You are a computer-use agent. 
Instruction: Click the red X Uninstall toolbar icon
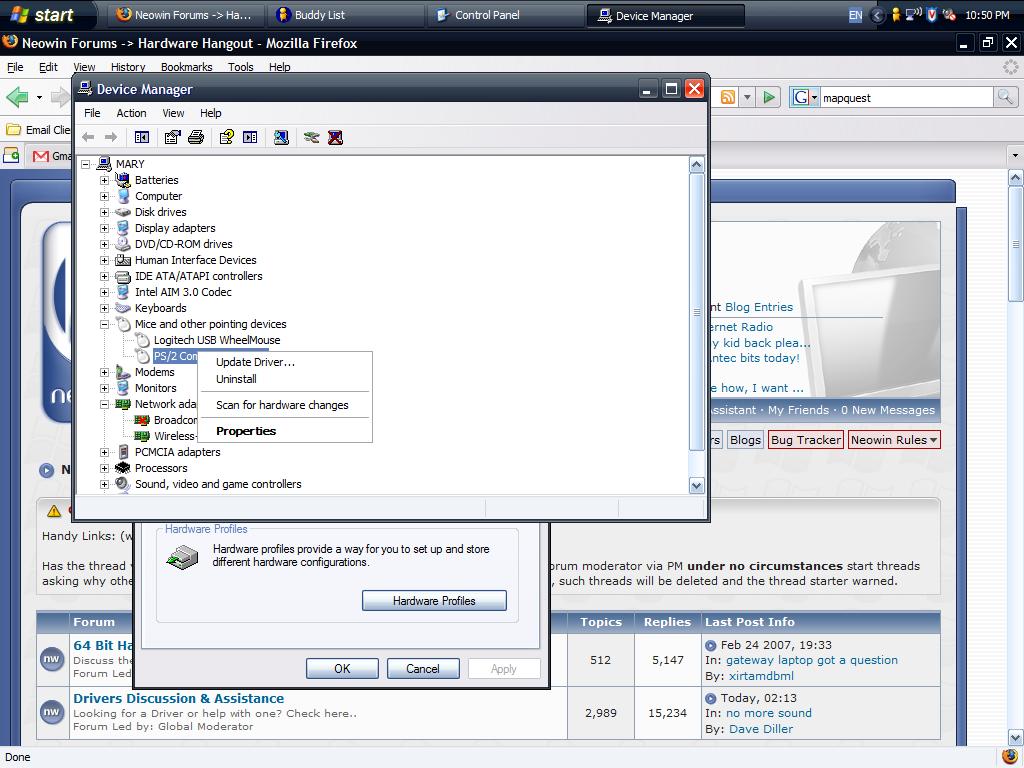(335, 137)
